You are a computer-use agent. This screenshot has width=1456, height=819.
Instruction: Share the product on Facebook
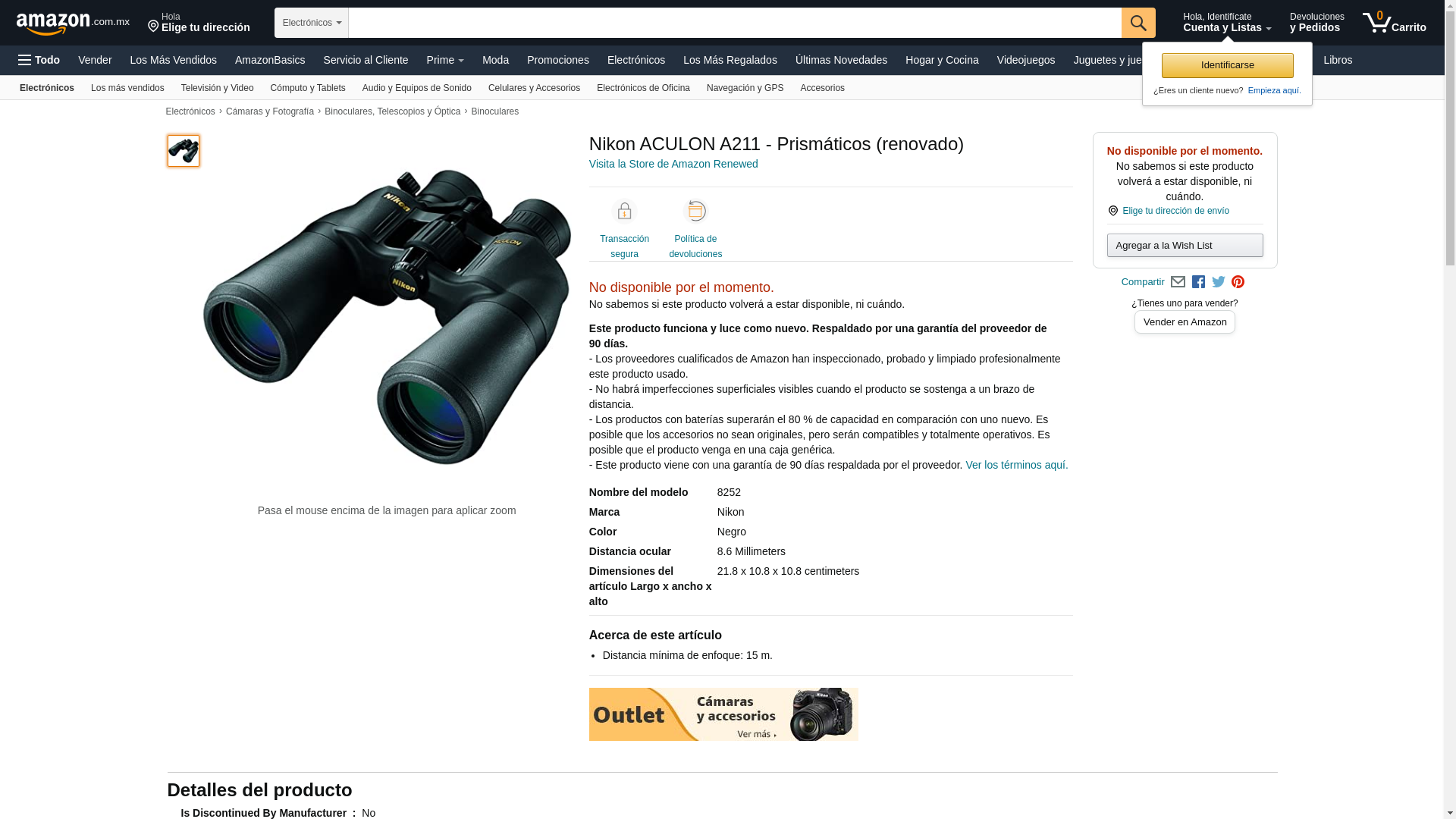[x=1198, y=282]
